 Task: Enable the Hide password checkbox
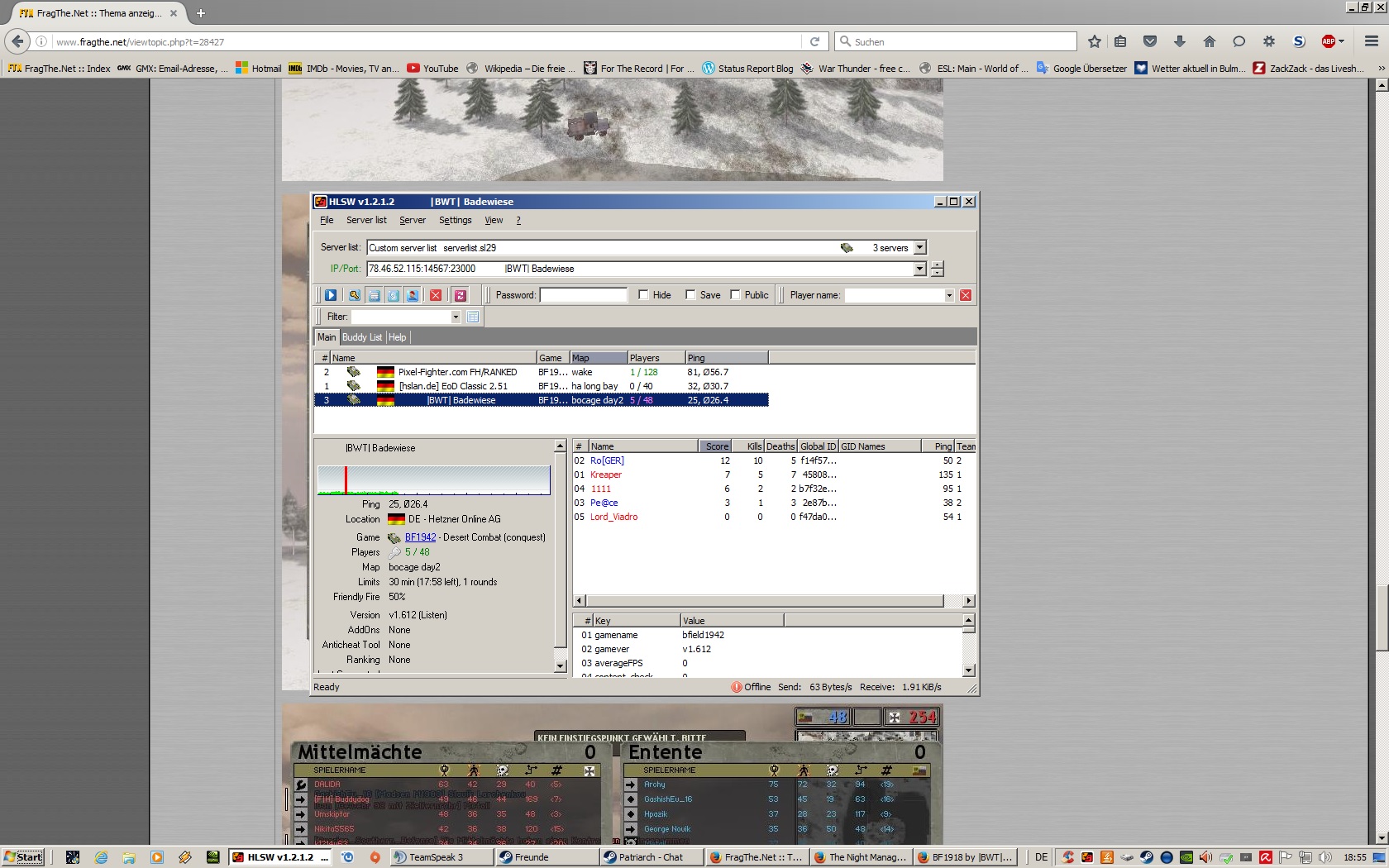pos(643,295)
